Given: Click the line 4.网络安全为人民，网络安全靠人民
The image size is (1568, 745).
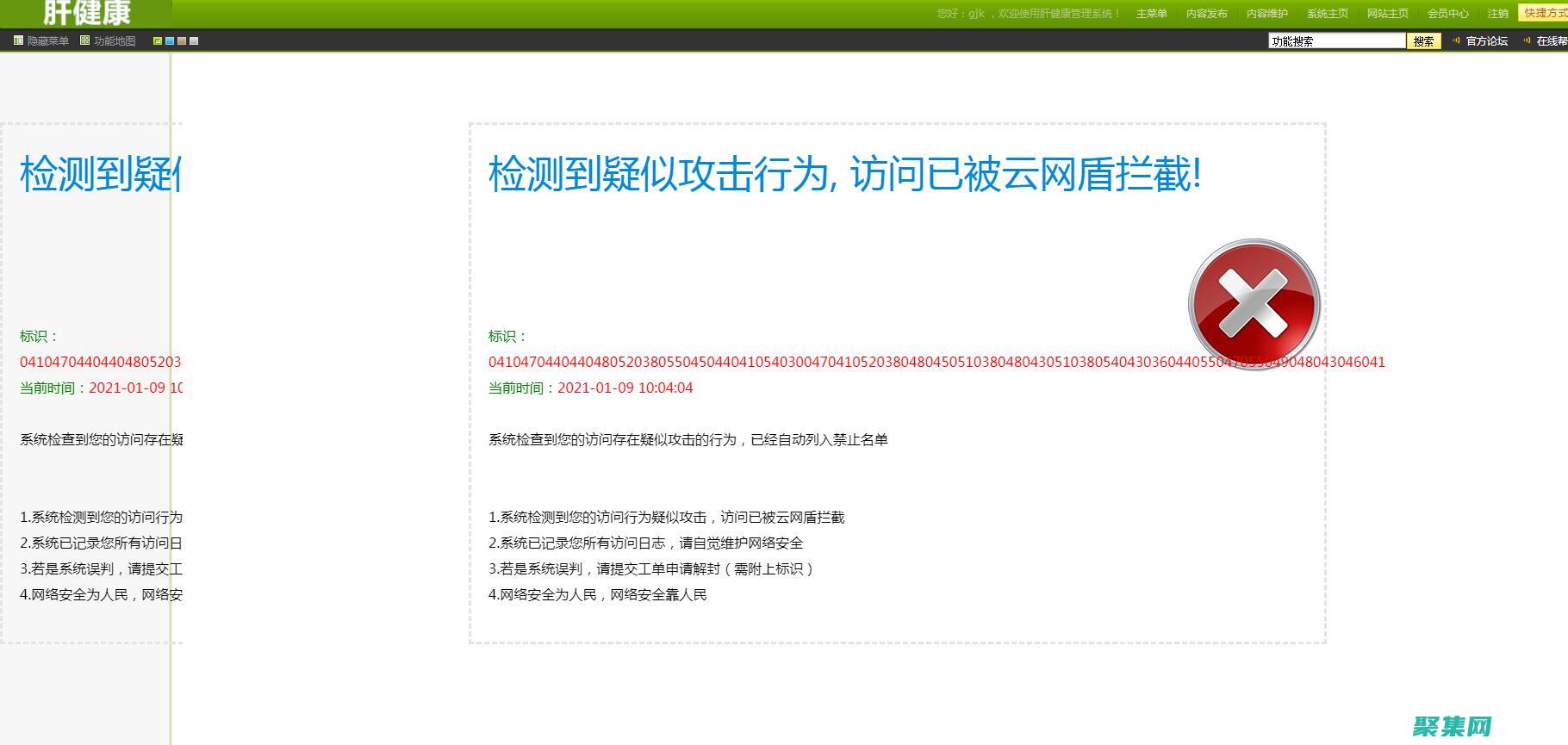Looking at the screenshot, I should [597, 594].
